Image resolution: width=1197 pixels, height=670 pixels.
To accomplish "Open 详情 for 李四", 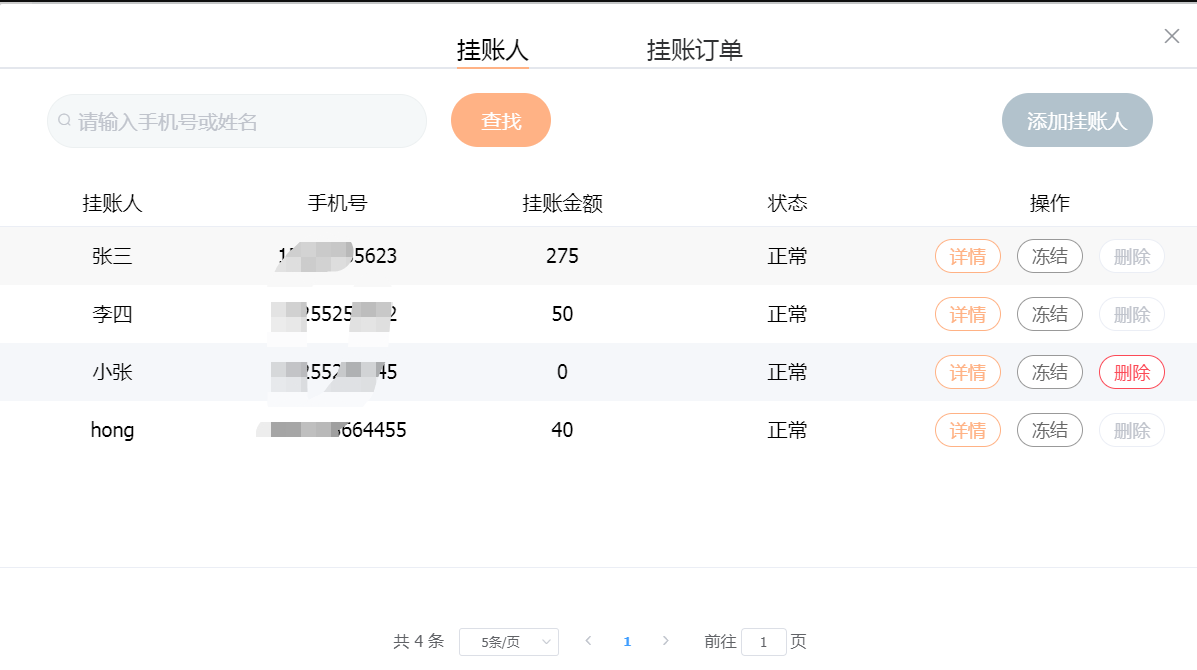I will (x=967, y=315).
